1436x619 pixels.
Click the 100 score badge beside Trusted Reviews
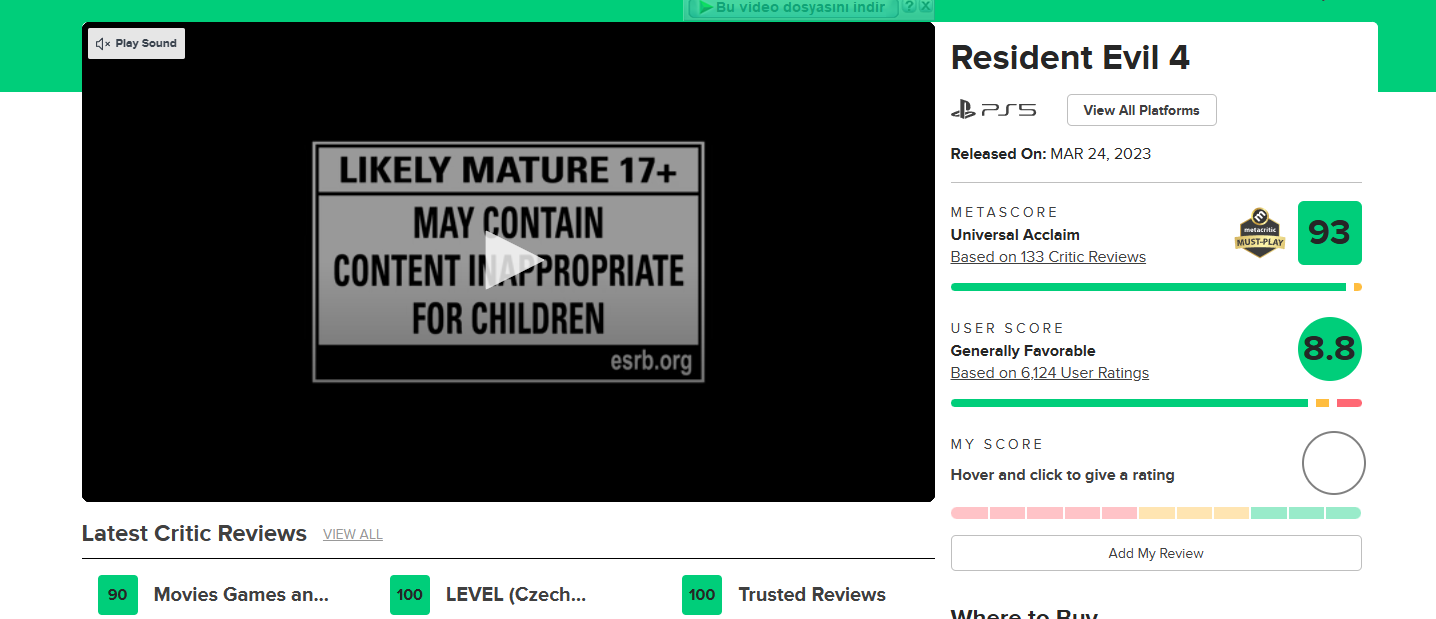(702, 595)
